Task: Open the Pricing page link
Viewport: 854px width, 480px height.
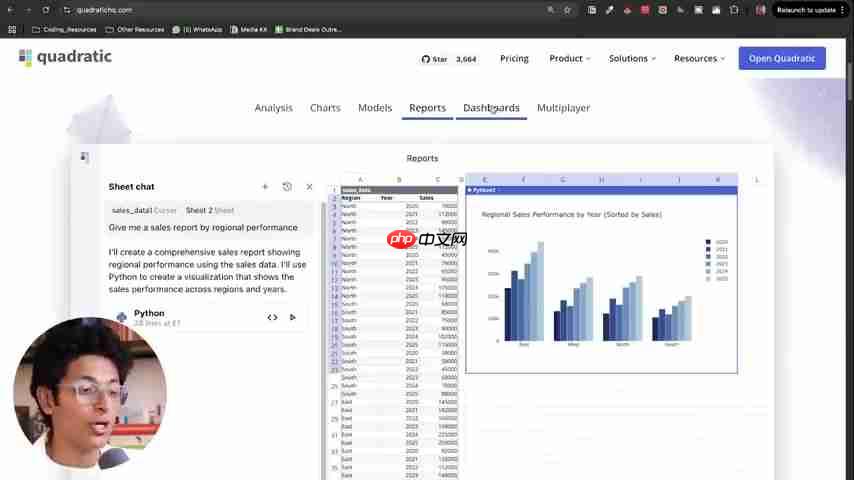Action: (x=514, y=58)
